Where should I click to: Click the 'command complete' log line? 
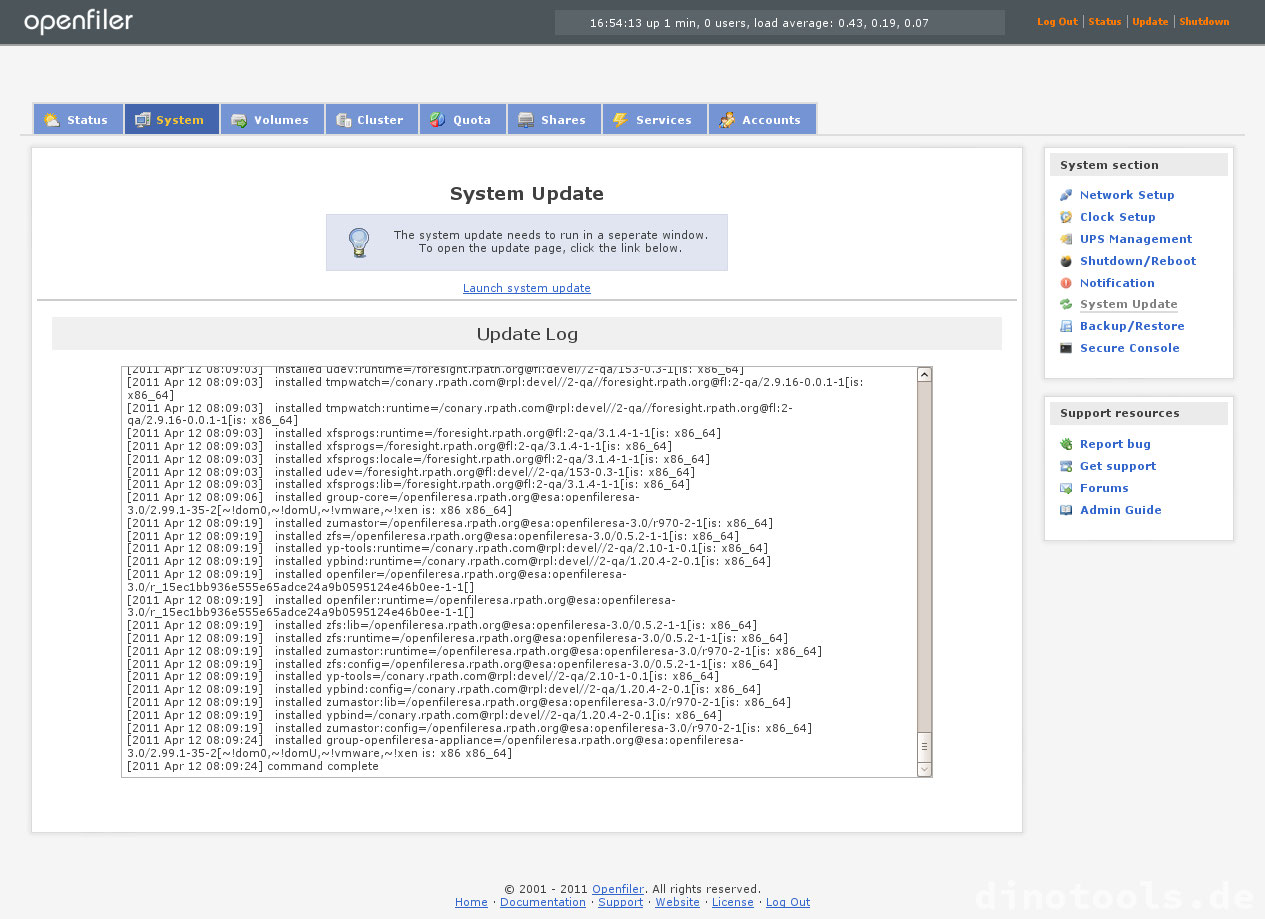click(x=253, y=766)
